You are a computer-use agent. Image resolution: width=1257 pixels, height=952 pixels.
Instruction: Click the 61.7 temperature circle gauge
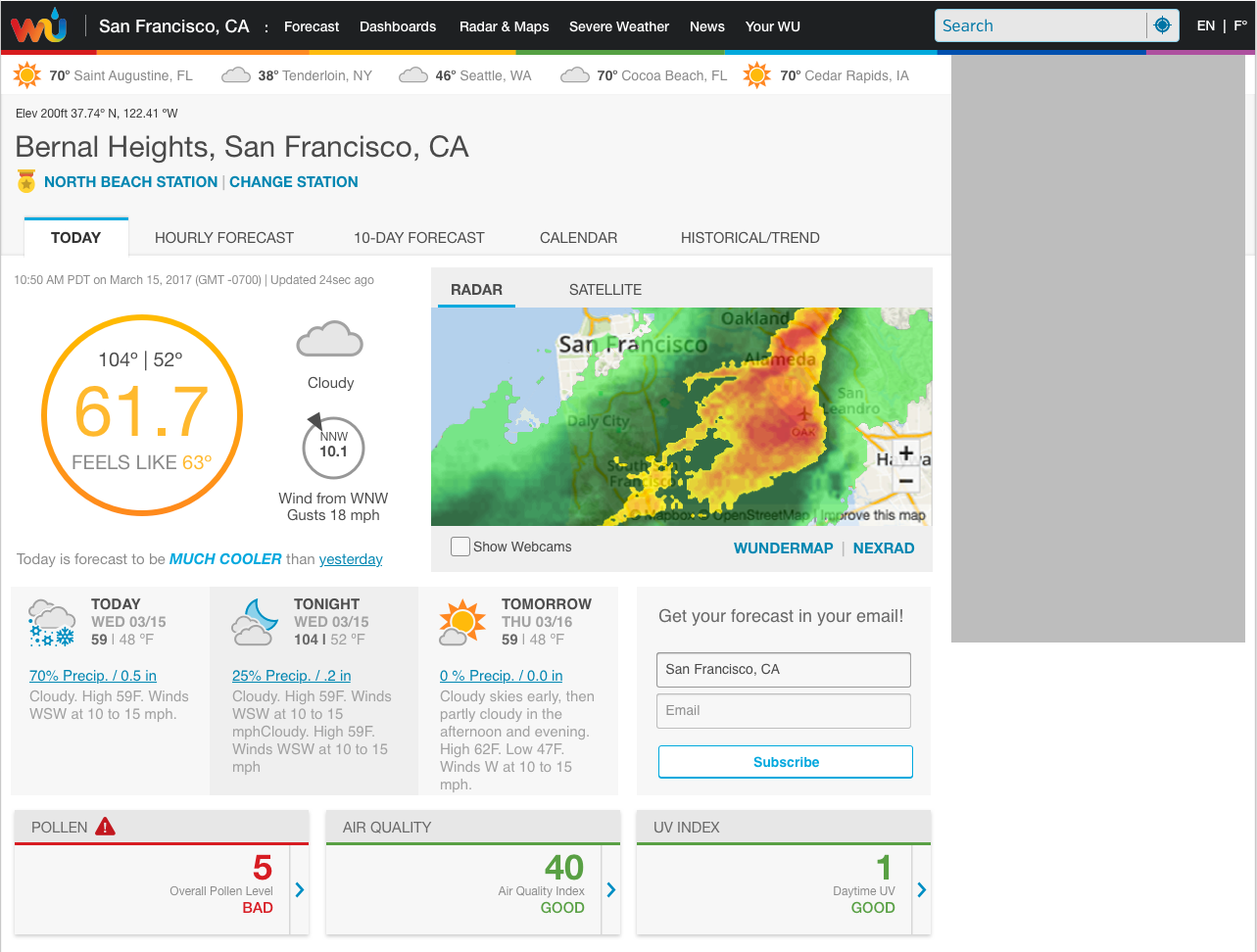tap(142, 415)
